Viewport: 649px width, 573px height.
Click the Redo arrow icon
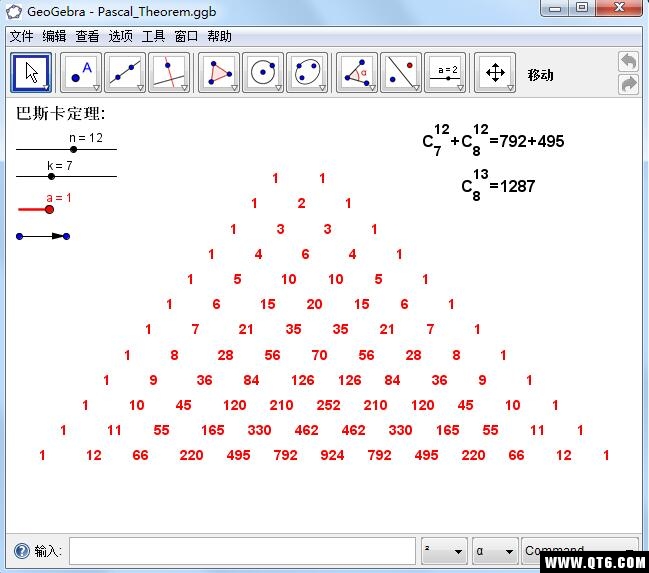(x=629, y=84)
